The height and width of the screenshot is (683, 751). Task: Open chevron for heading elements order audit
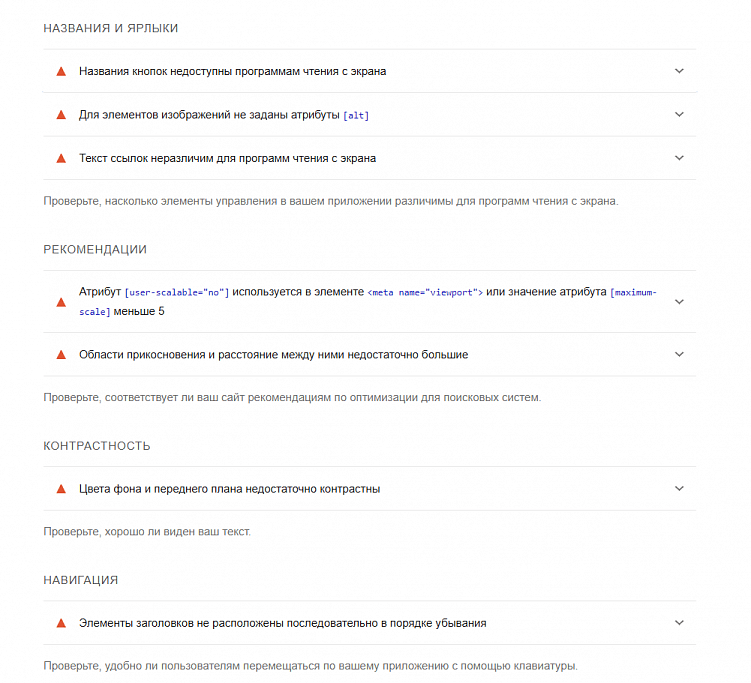[679, 622]
